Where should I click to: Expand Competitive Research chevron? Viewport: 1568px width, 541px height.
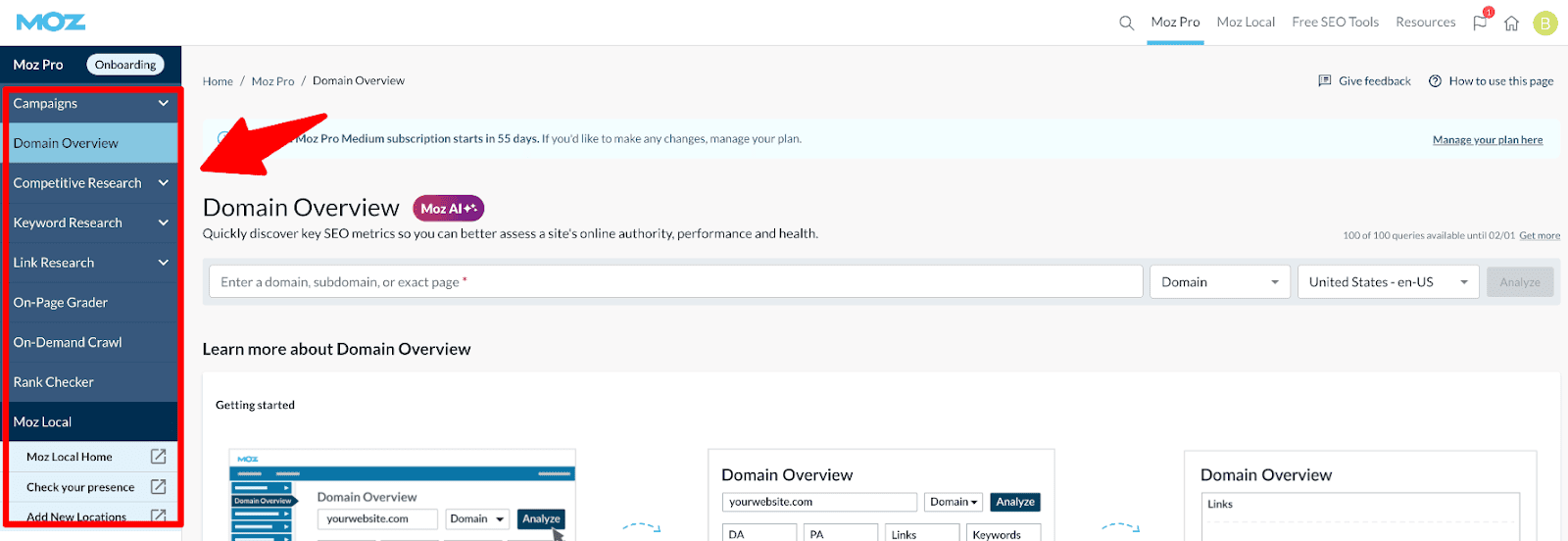[x=163, y=183]
